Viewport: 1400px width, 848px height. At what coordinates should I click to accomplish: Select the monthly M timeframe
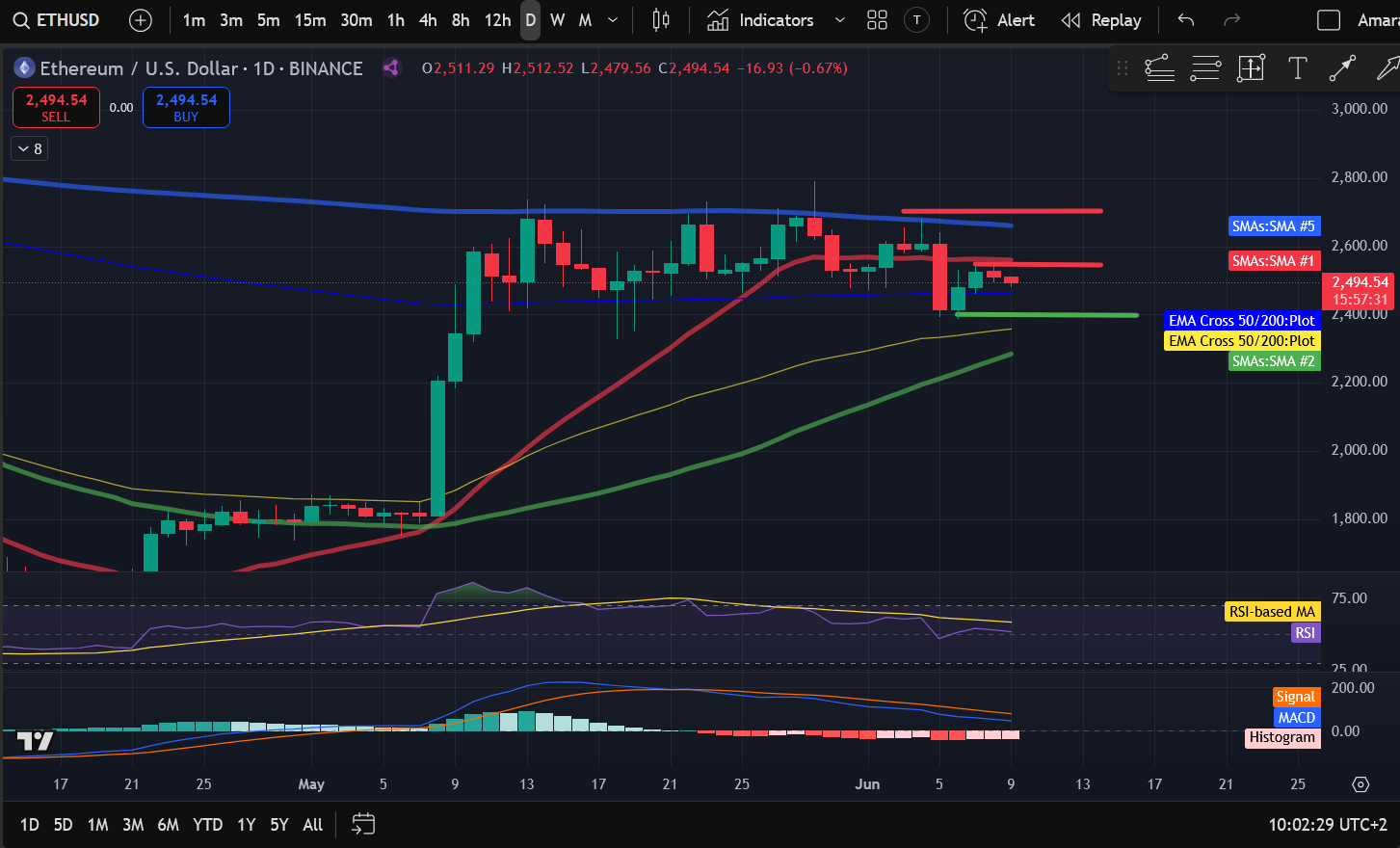point(585,20)
